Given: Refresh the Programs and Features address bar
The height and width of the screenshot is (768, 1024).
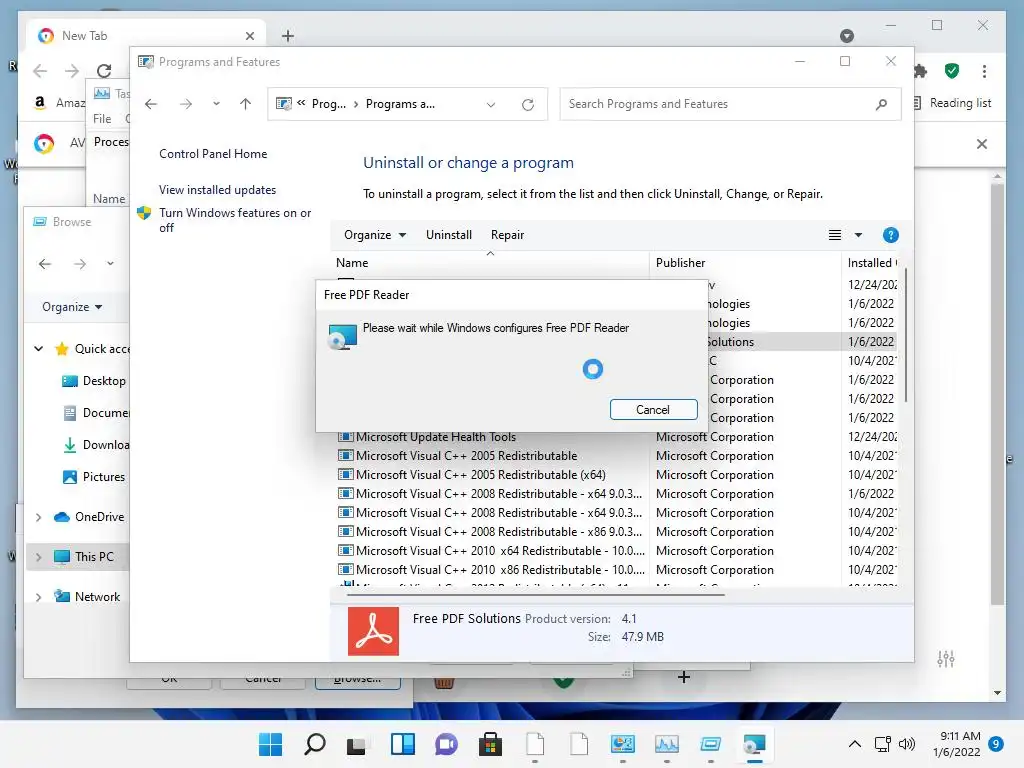Looking at the screenshot, I should 528,104.
